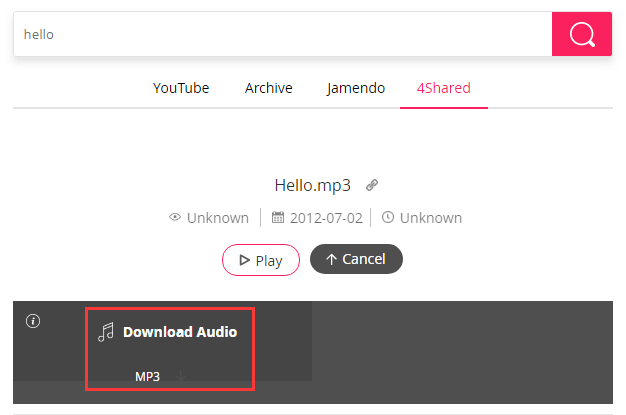The width and height of the screenshot is (626, 415).
Task: Open the info circle icon in dark panel
Action: [33, 321]
